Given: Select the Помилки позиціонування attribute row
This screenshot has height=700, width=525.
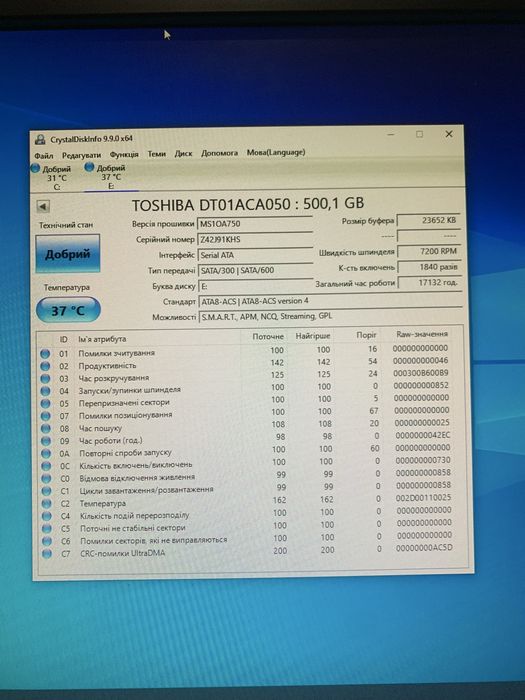Looking at the screenshot, I should [x=247, y=413].
